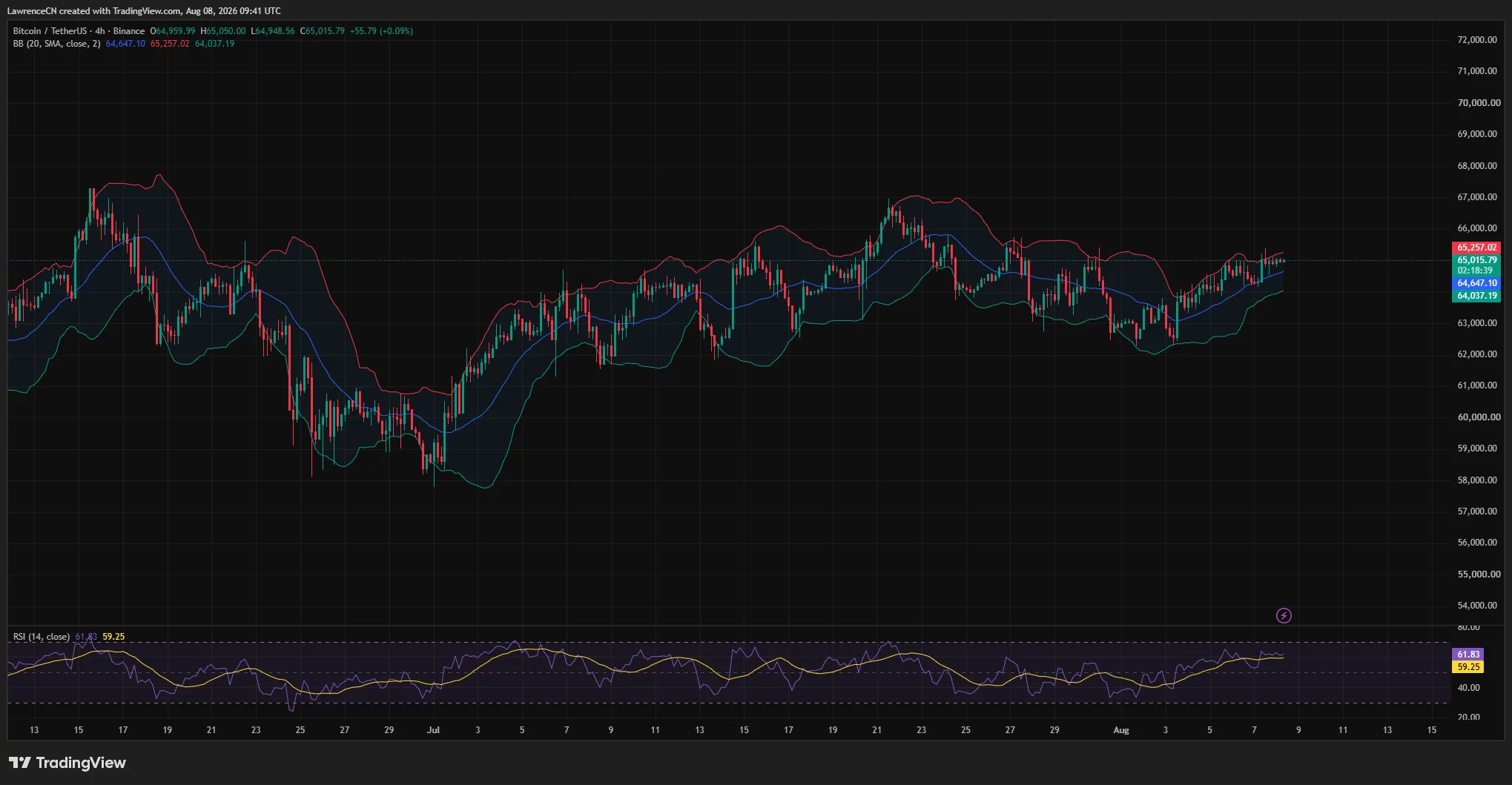
Task: Click the Jul label on time axis
Action: point(433,730)
